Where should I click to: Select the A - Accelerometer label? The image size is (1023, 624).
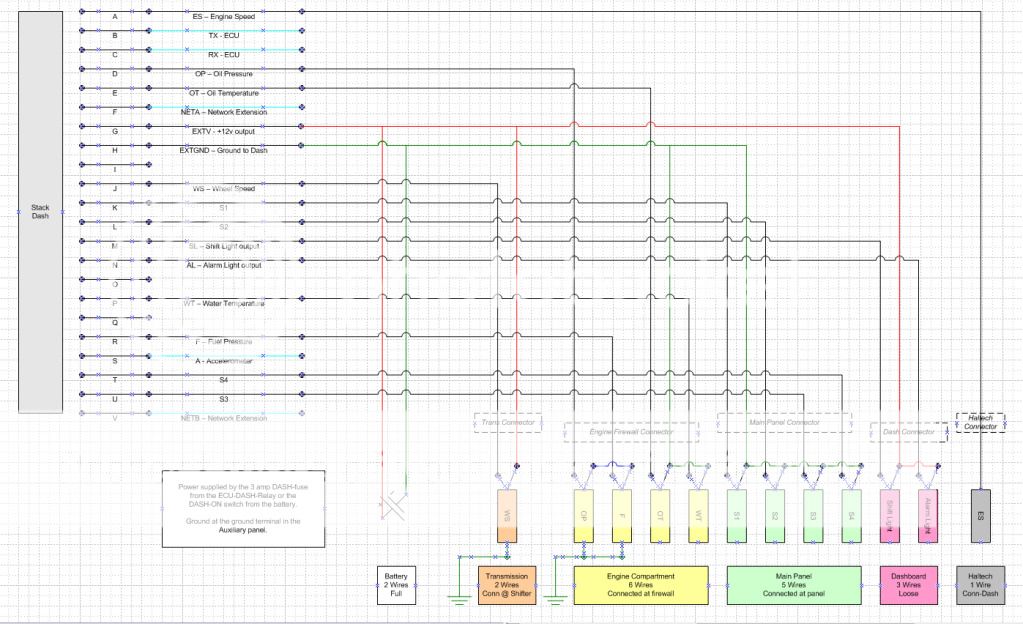coord(224,361)
